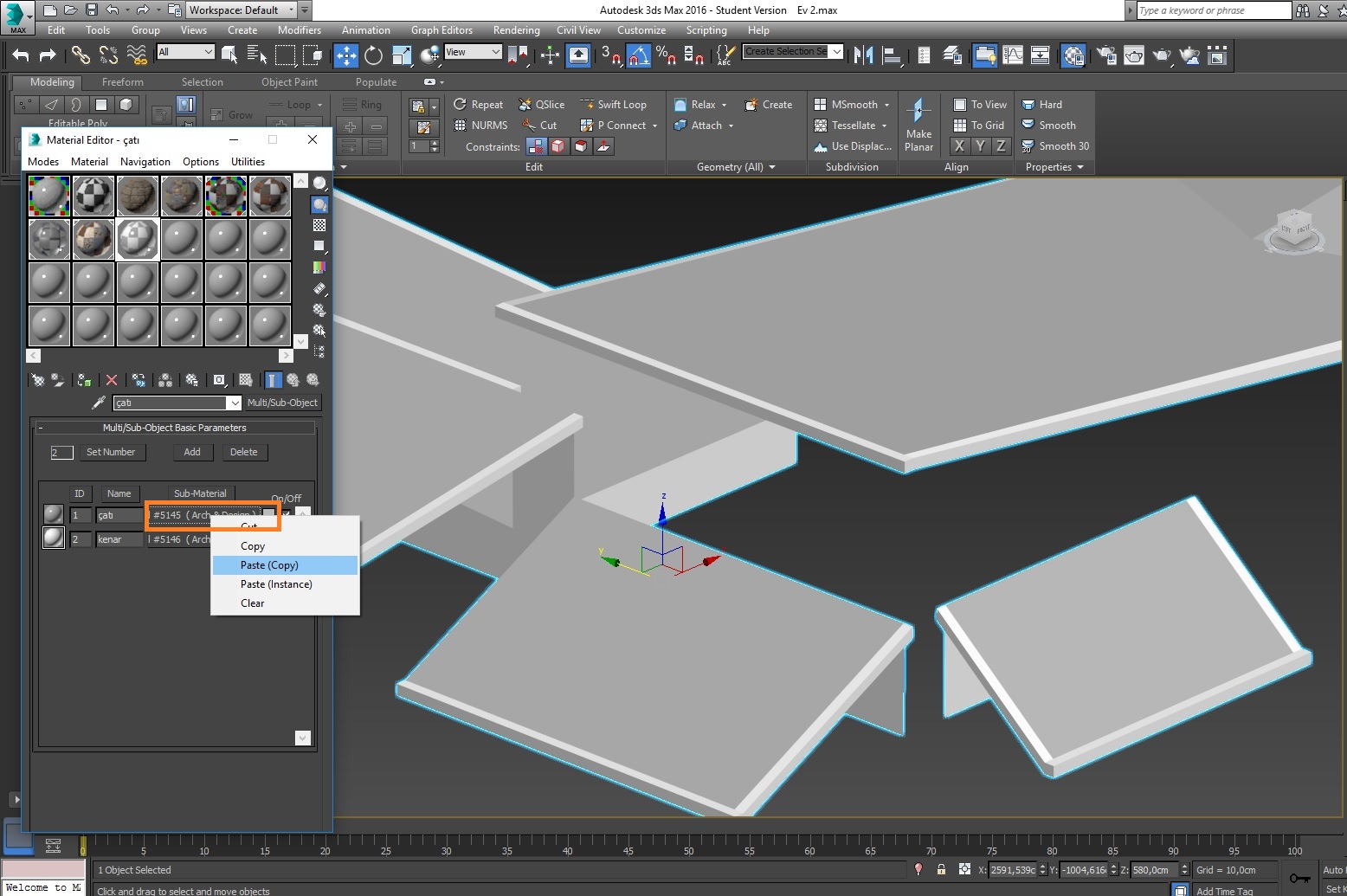Activate Bind to Space Warp tool
Viewport: 1347px width, 896px height.
point(137,55)
